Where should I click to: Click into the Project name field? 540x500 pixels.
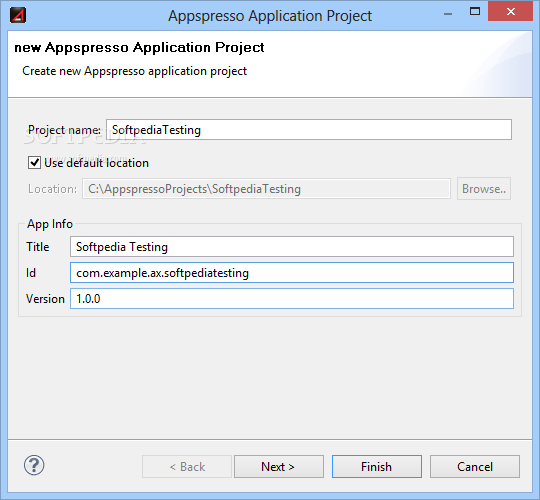[309, 130]
